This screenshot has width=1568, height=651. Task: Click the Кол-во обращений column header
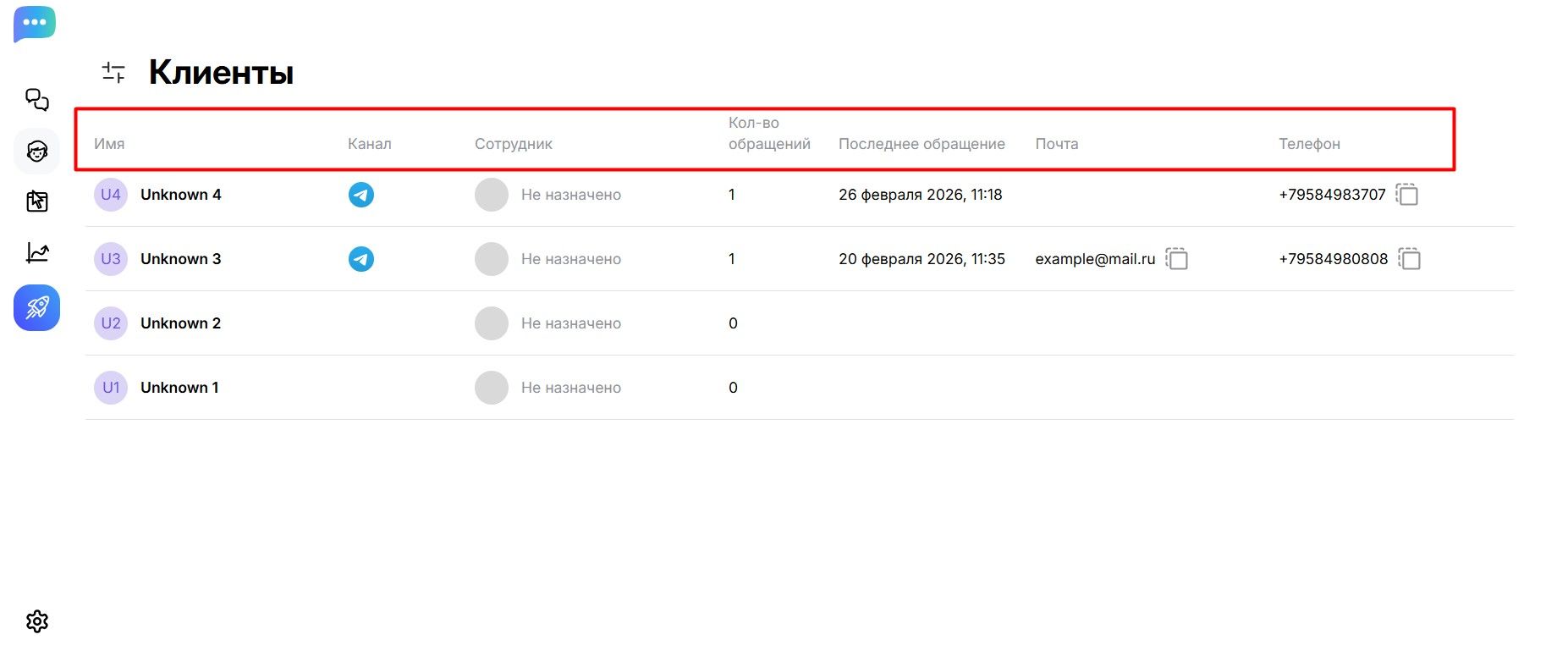click(768, 134)
